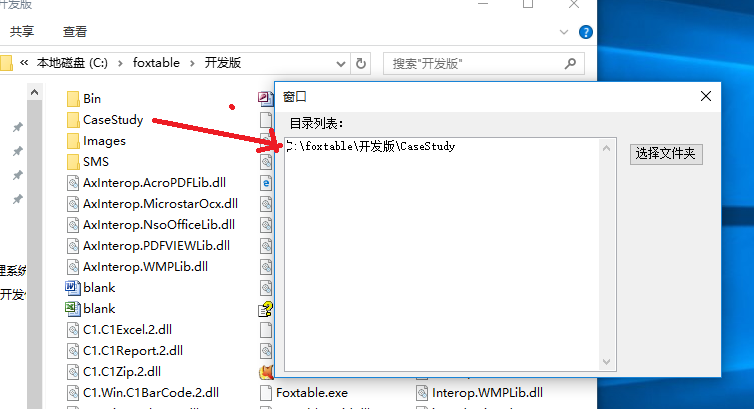Expand the ribbon with the chevron arrow
The width and height of the screenshot is (754, 409).
(x=564, y=32)
